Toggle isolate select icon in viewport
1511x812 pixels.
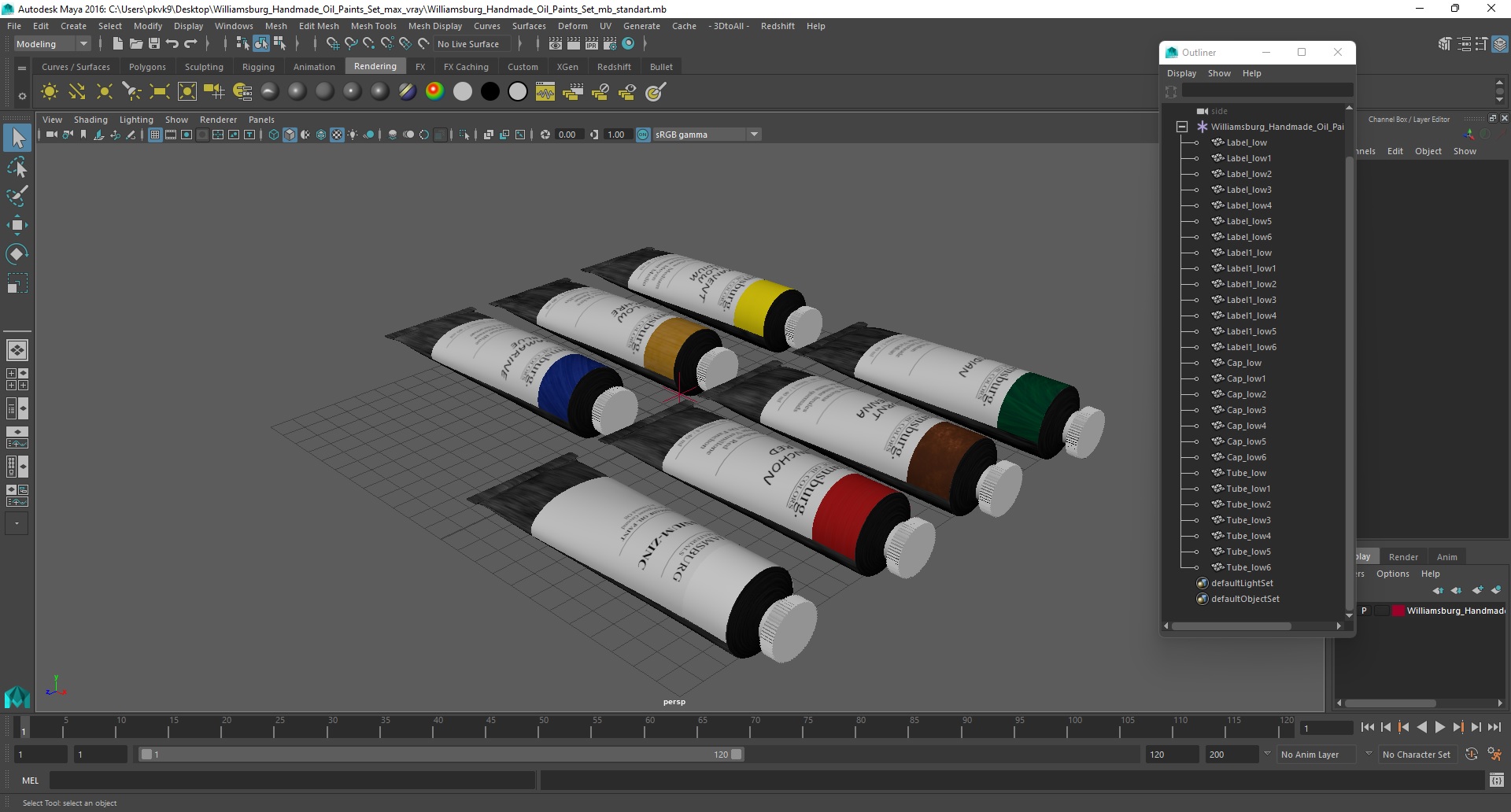tap(464, 135)
